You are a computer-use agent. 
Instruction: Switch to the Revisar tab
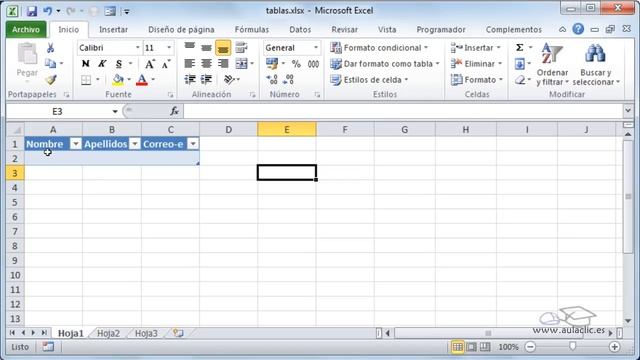pos(344,29)
